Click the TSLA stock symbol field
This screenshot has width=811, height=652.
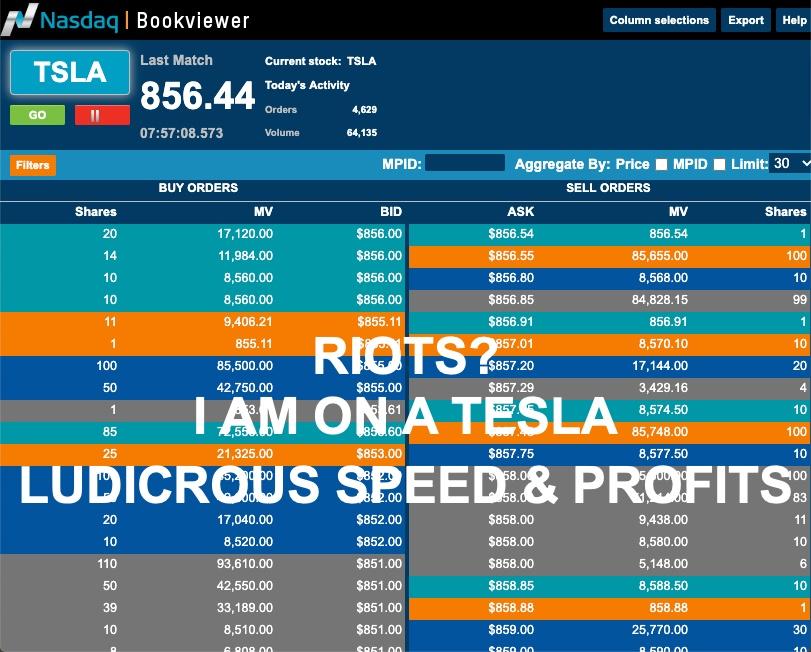[70, 73]
